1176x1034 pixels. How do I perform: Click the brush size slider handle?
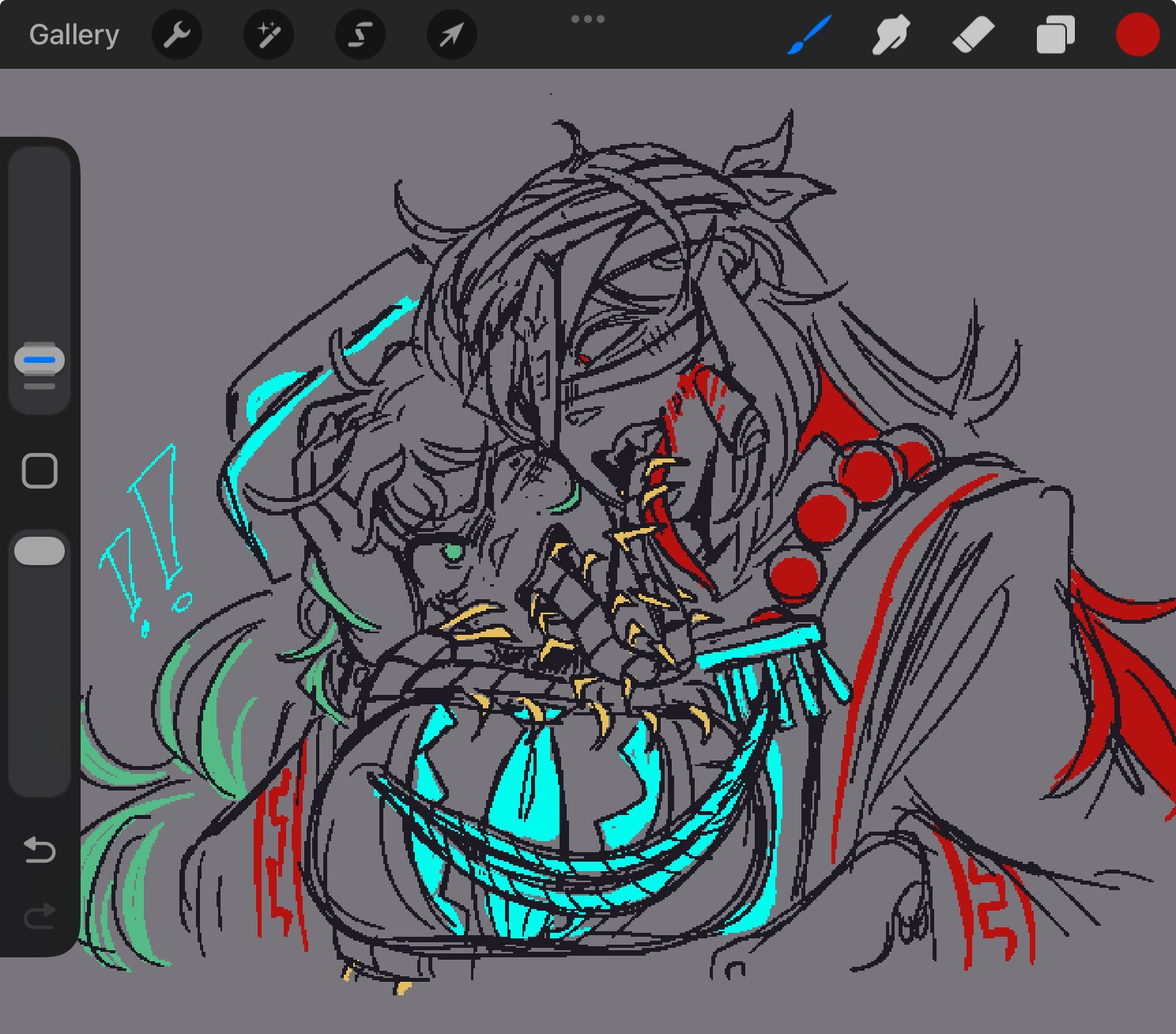pos(40,360)
